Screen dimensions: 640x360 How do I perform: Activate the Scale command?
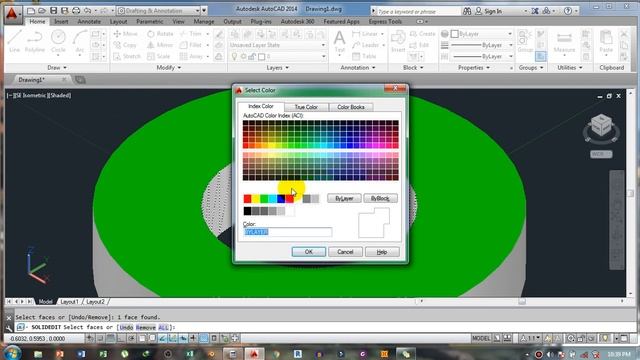[x=159, y=56]
